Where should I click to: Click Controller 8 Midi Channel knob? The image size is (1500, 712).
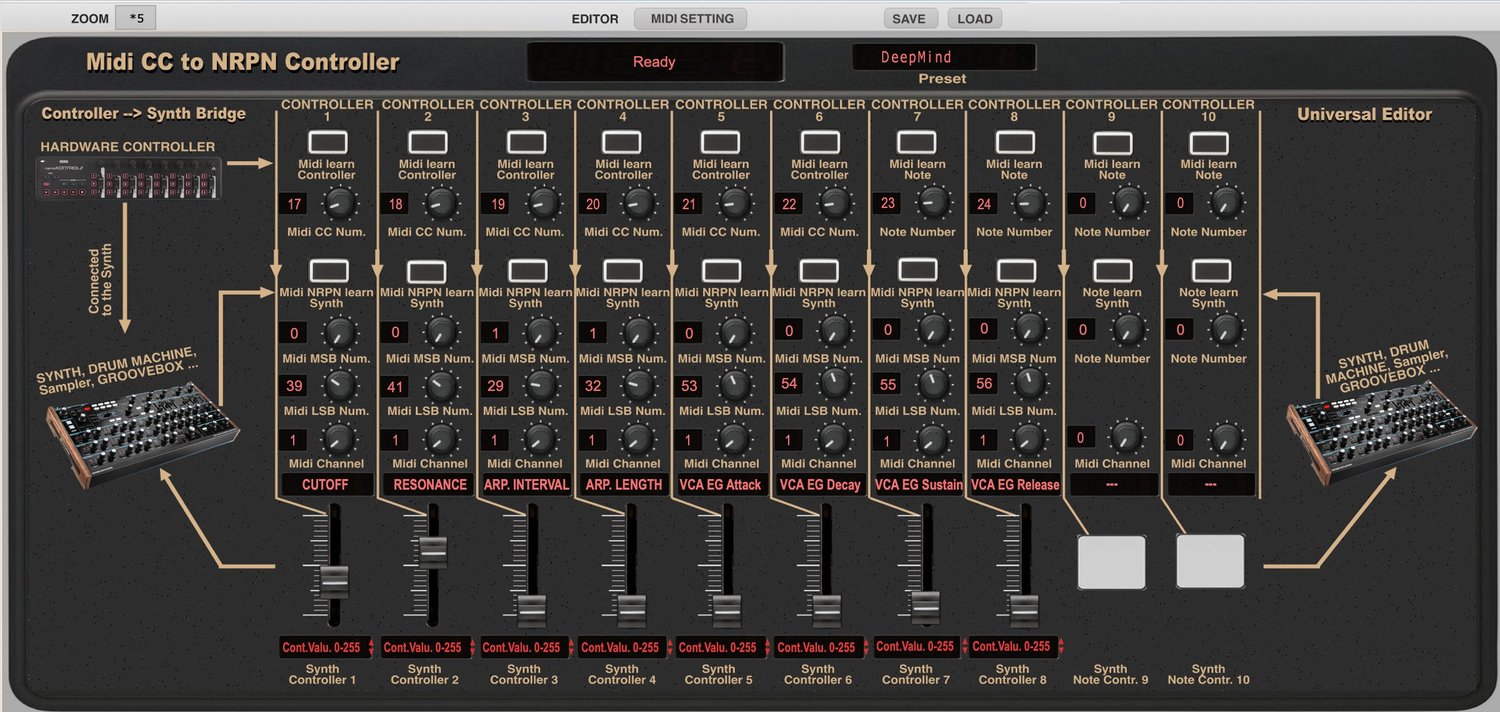pos(1029,438)
